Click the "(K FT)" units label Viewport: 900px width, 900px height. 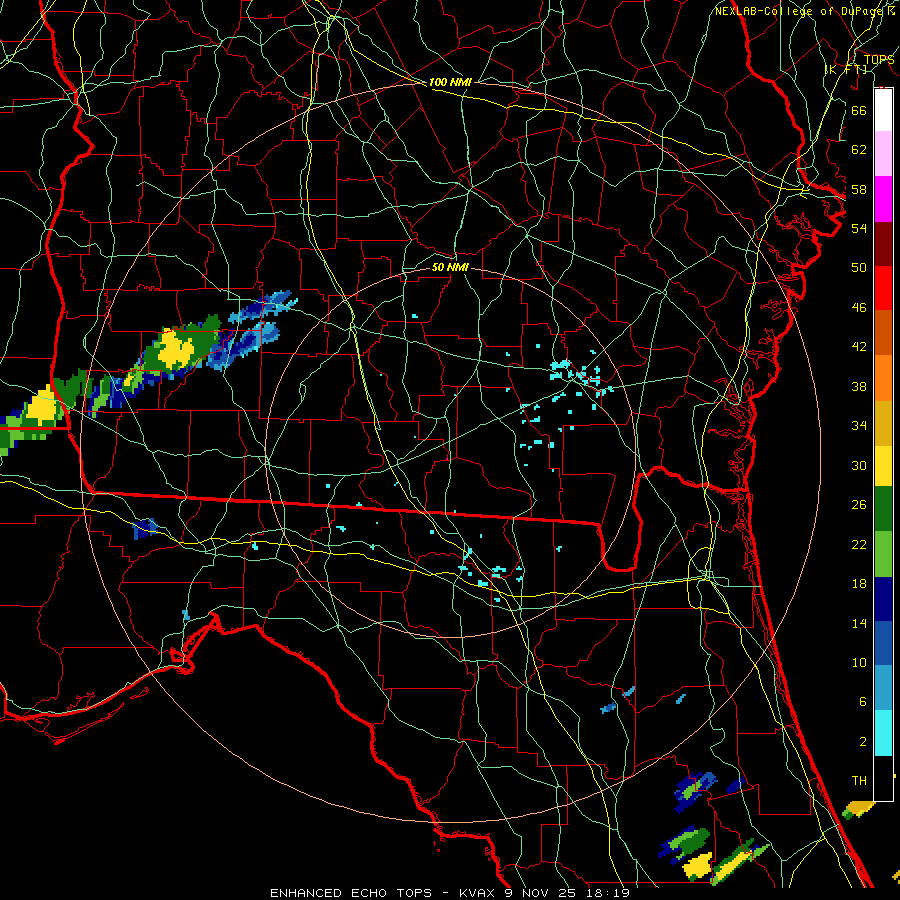coord(845,69)
